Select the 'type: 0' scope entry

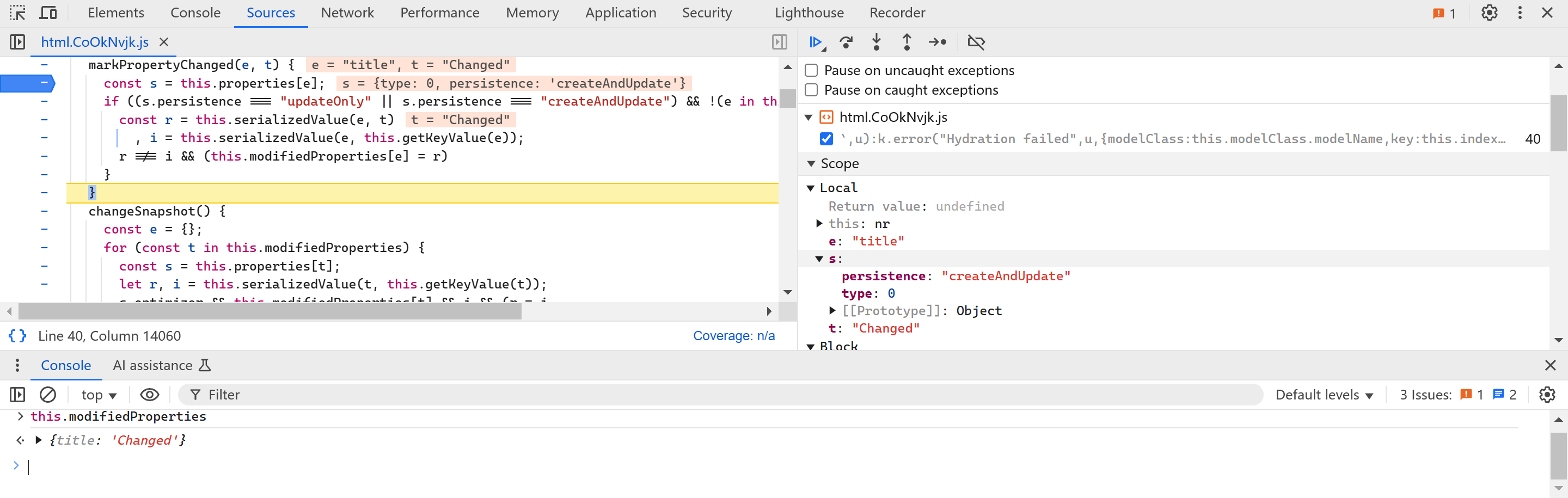click(x=868, y=293)
